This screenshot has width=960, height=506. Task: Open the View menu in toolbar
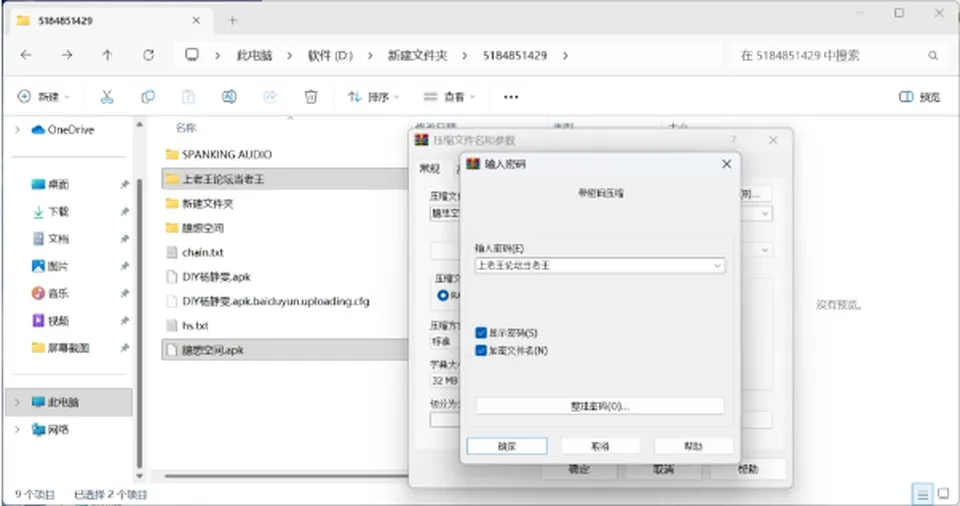tap(449, 97)
